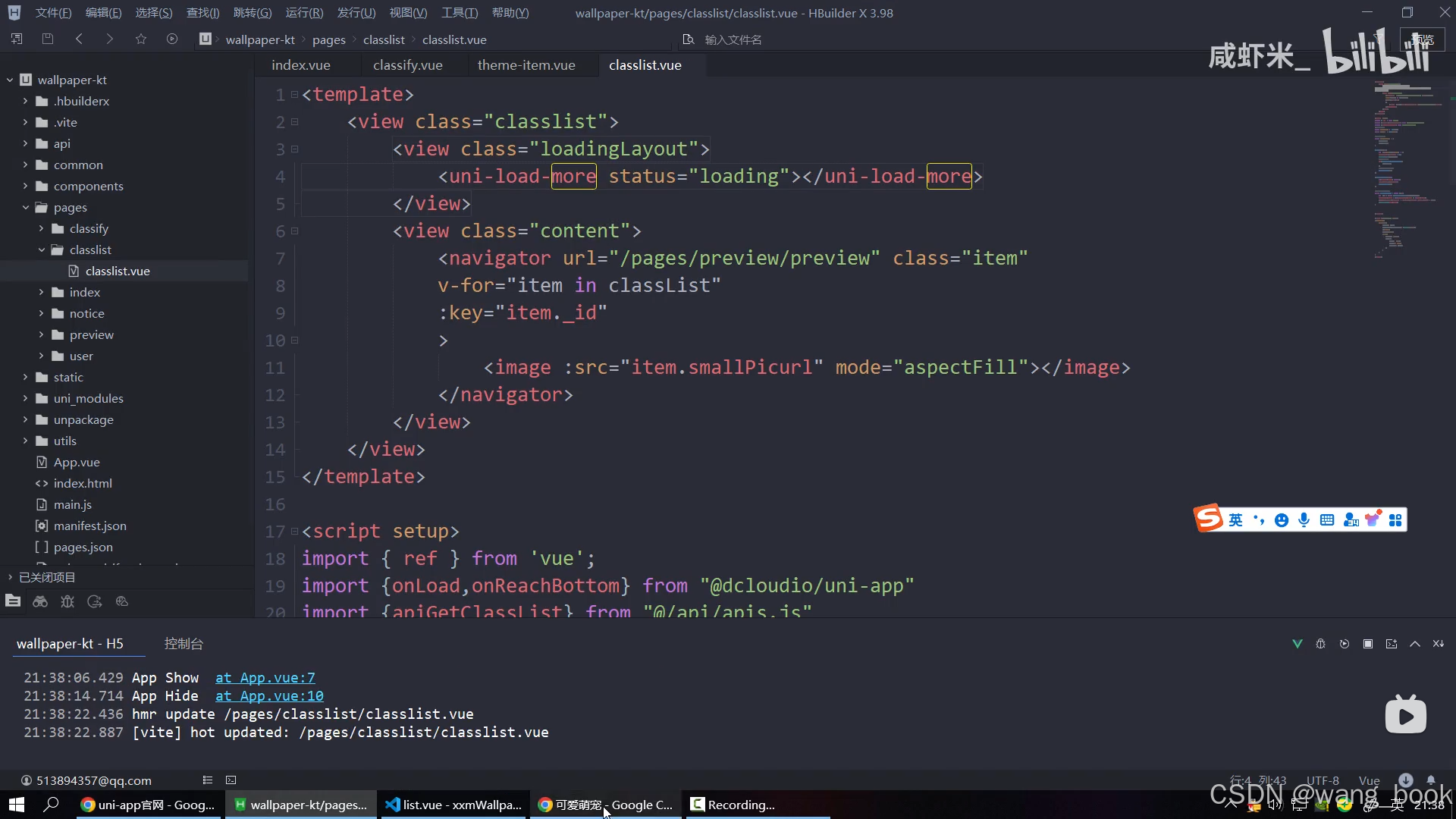Click the bookmark star icon in the toolbar
Screen dimensions: 1456x819
tap(141, 39)
